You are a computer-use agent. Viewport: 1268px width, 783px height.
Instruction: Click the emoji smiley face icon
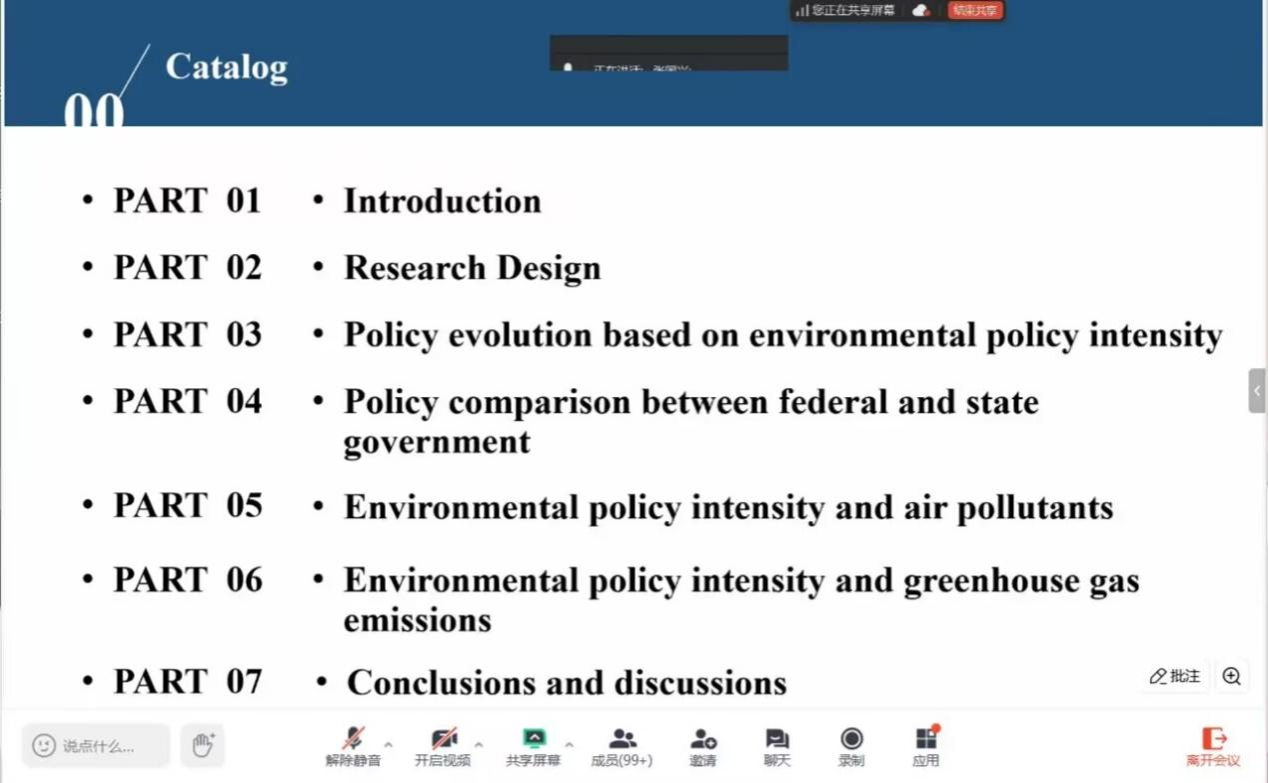click(44, 746)
